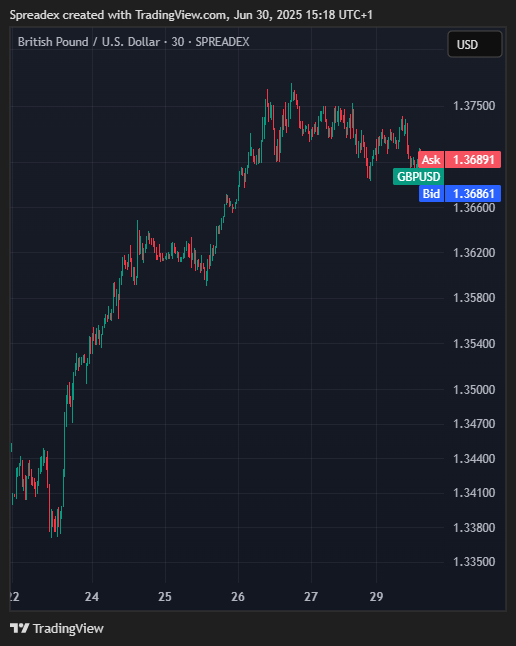Click the USD currency button
The image size is (516, 646).
point(475,44)
